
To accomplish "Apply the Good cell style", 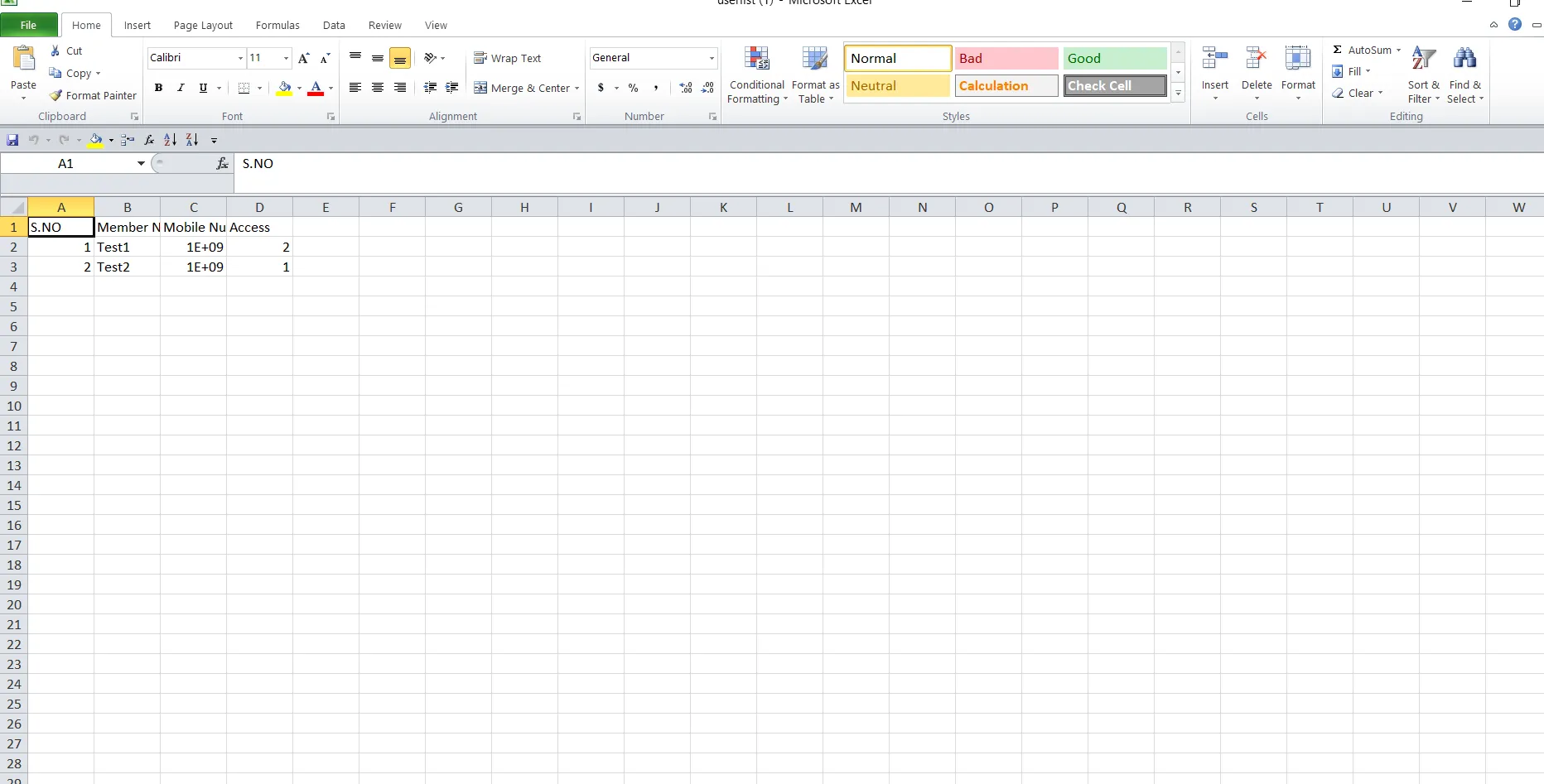I will point(1115,58).
